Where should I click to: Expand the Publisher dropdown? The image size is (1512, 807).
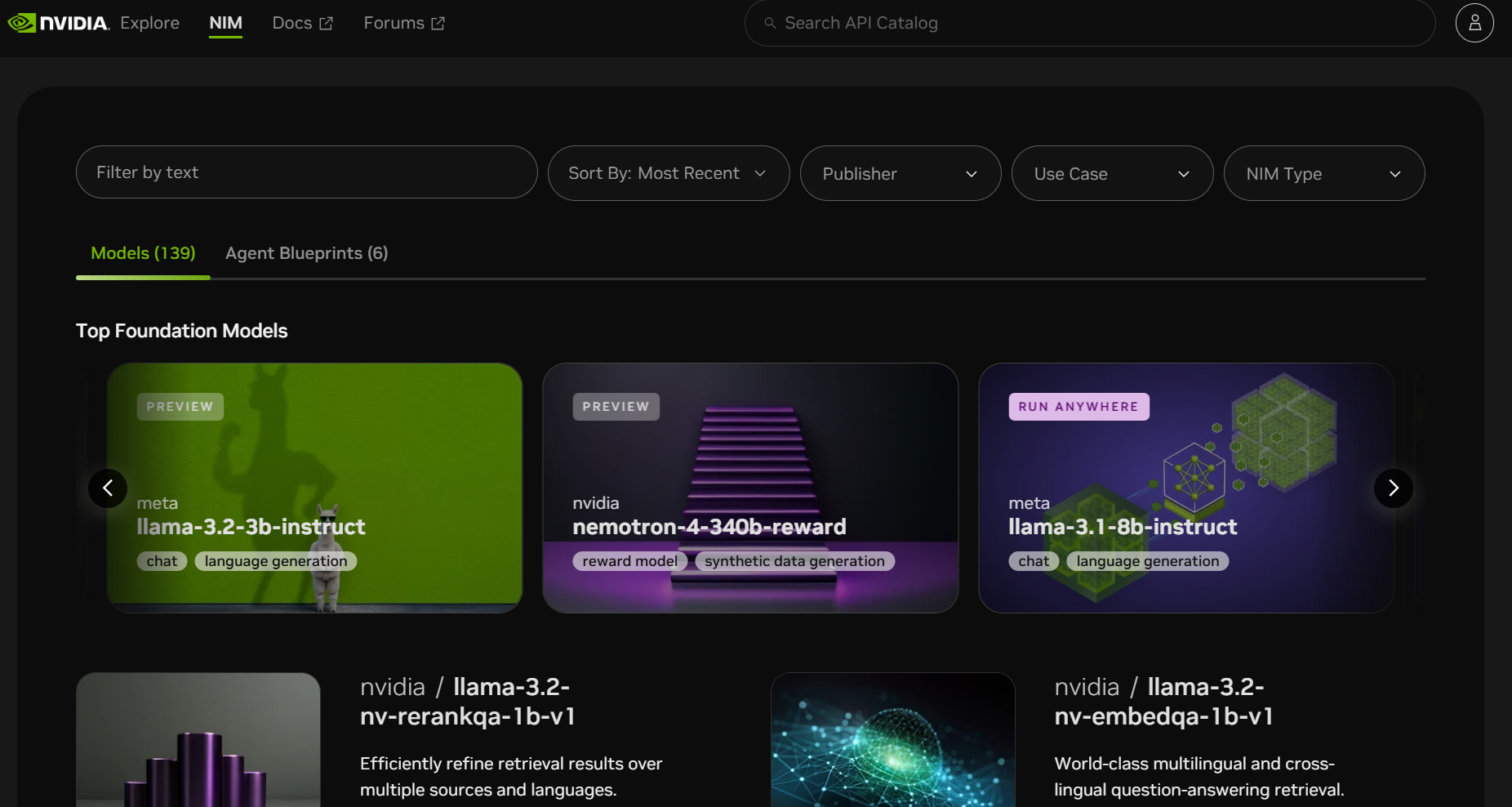(x=901, y=173)
